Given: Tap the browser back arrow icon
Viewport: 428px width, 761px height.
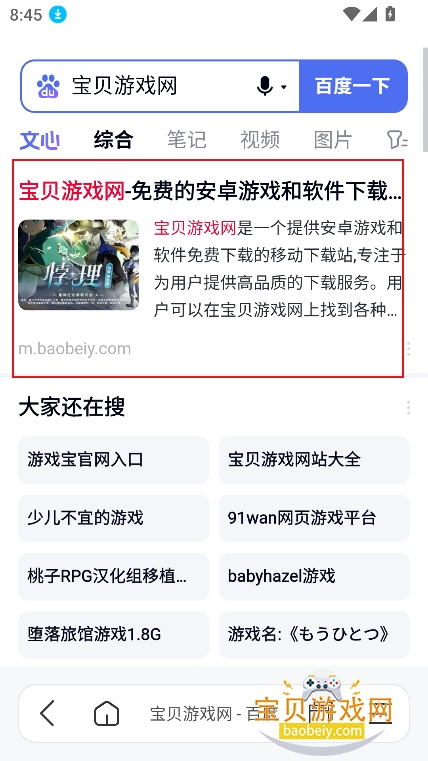Looking at the screenshot, I should (47, 713).
